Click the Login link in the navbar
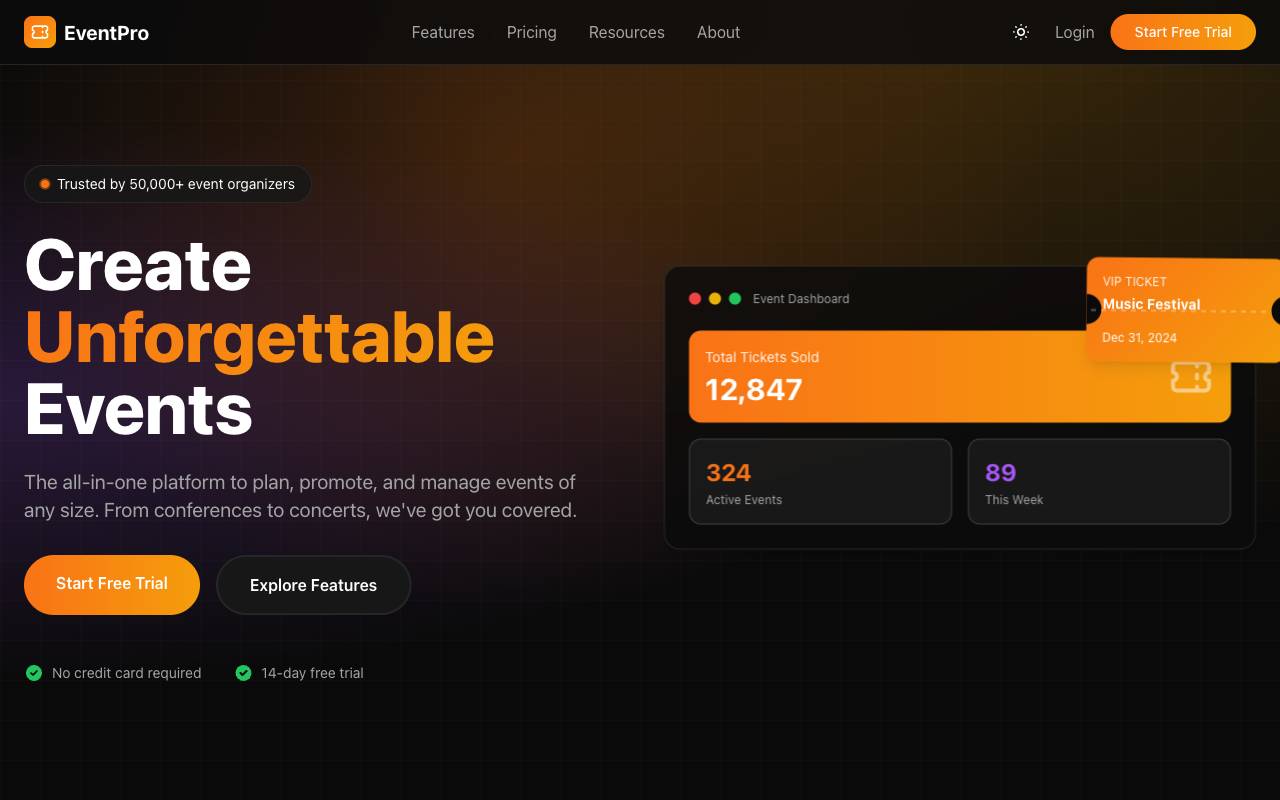 pyautogui.click(x=1075, y=32)
